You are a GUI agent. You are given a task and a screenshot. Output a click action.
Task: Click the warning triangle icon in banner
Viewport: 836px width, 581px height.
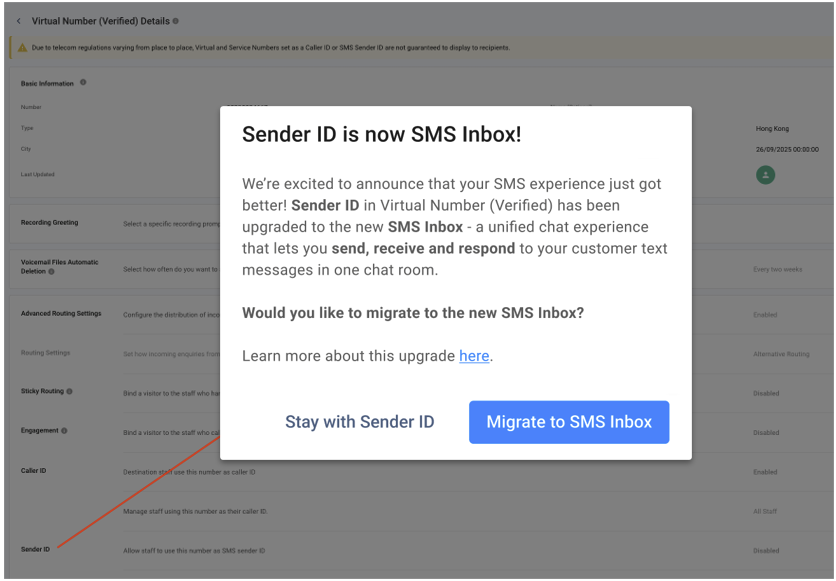[22, 48]
